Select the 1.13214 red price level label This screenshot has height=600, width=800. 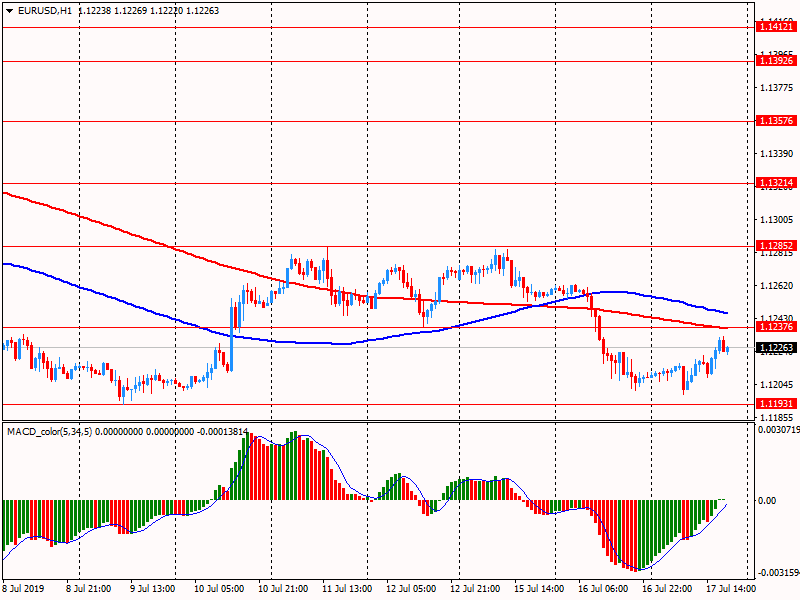pos(777,183)
